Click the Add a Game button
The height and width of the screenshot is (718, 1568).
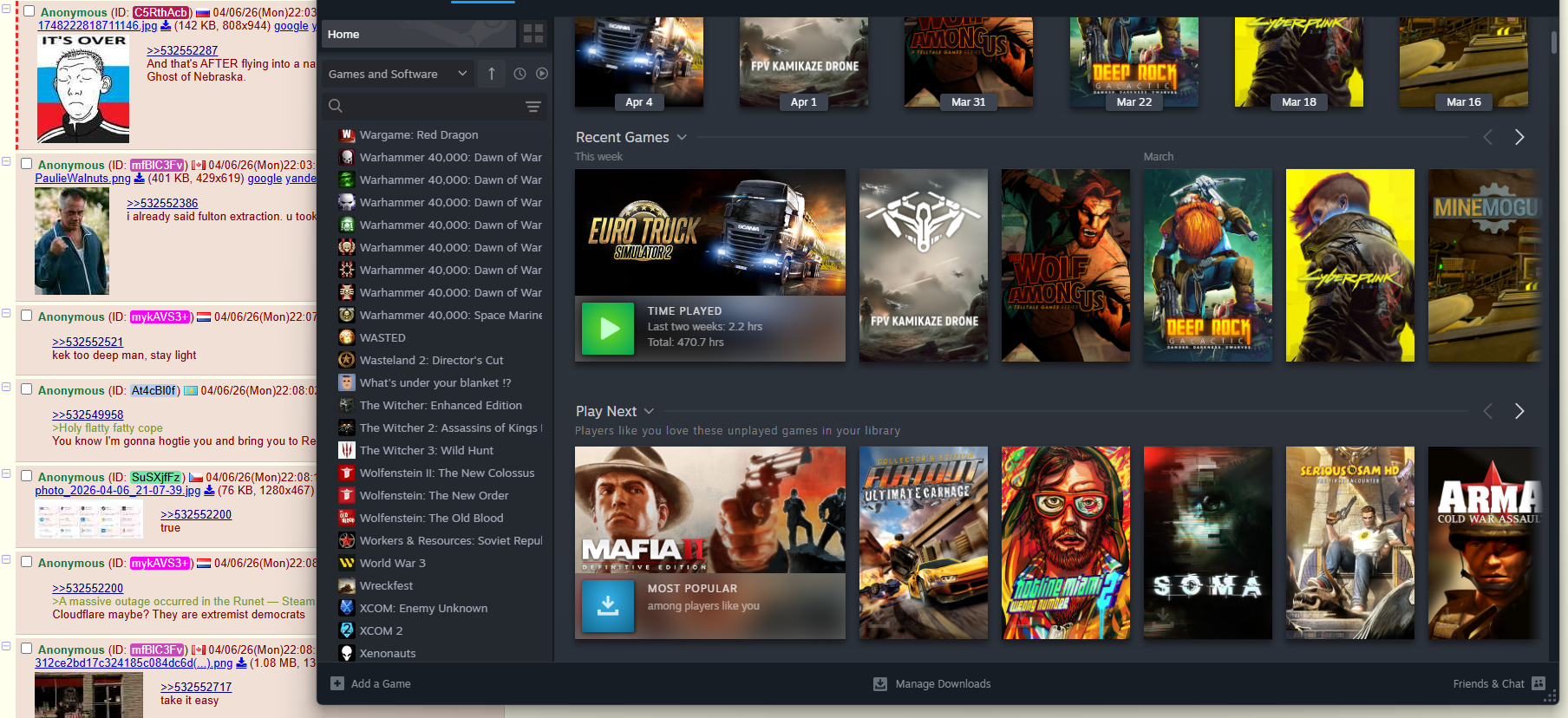click(370, 683)
